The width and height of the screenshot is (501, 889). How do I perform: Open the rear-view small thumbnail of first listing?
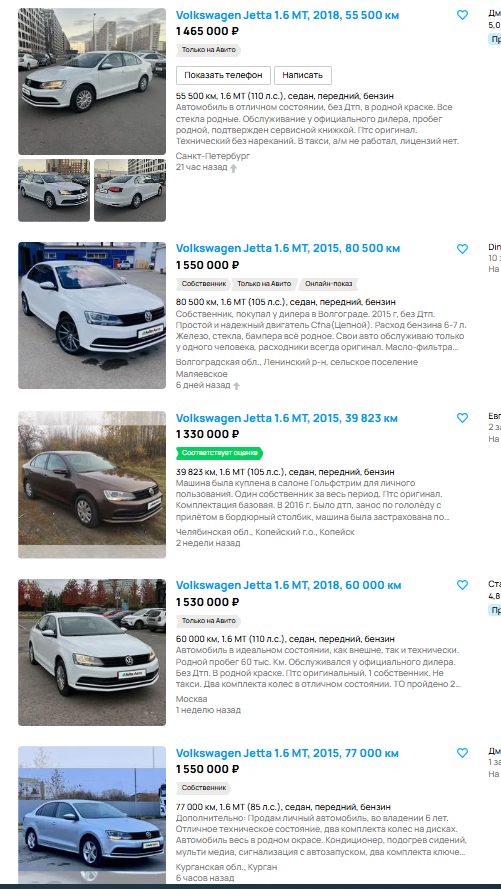tap(130, 190)
